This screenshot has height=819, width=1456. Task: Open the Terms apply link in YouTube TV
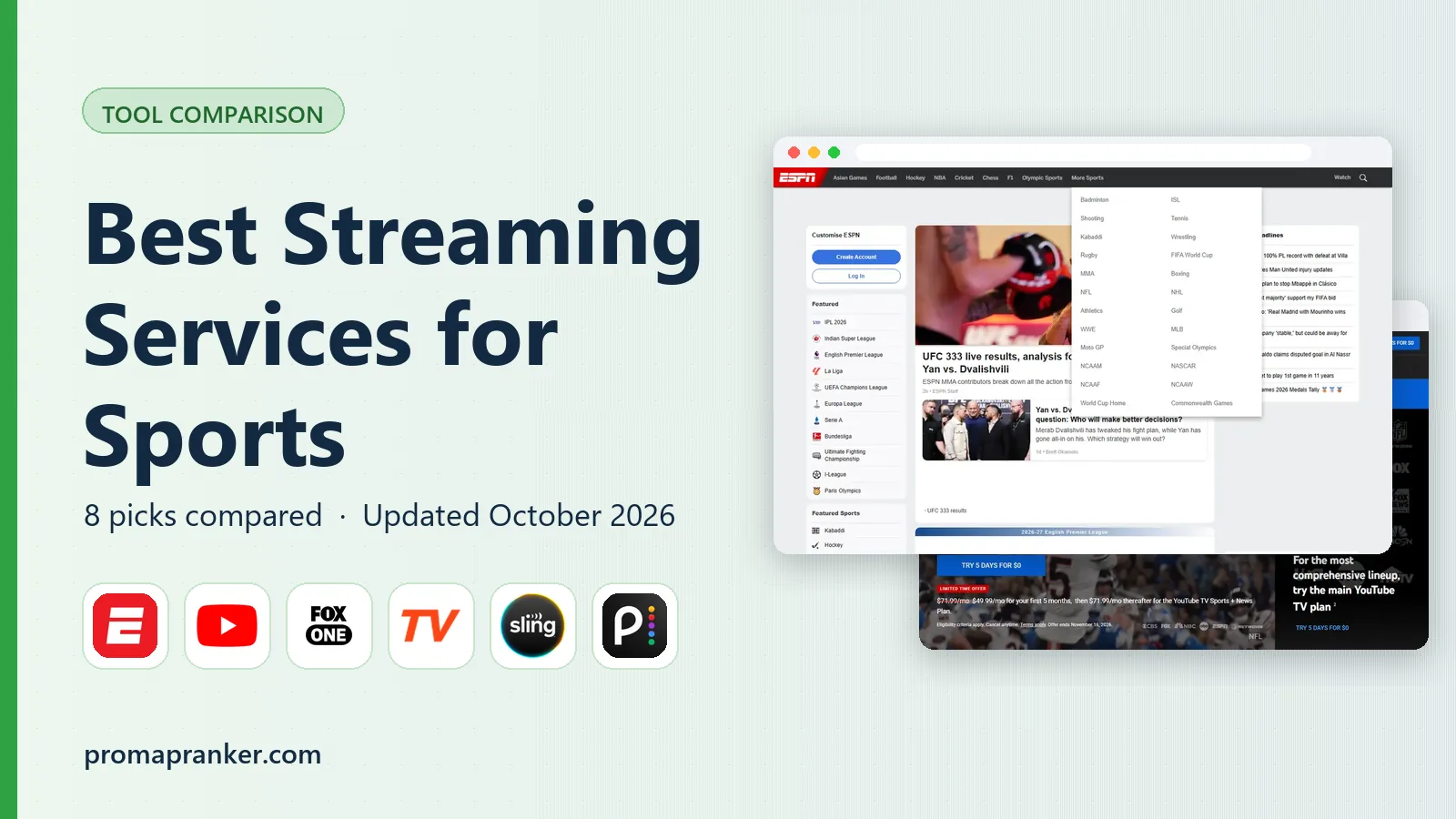tap(1033, 625)
